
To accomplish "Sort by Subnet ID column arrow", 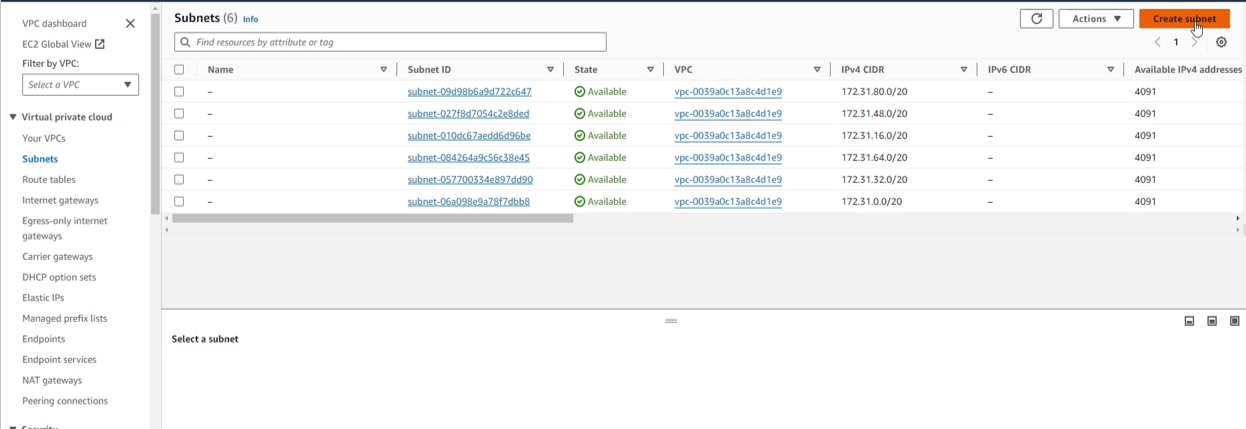I will (551, 70).
